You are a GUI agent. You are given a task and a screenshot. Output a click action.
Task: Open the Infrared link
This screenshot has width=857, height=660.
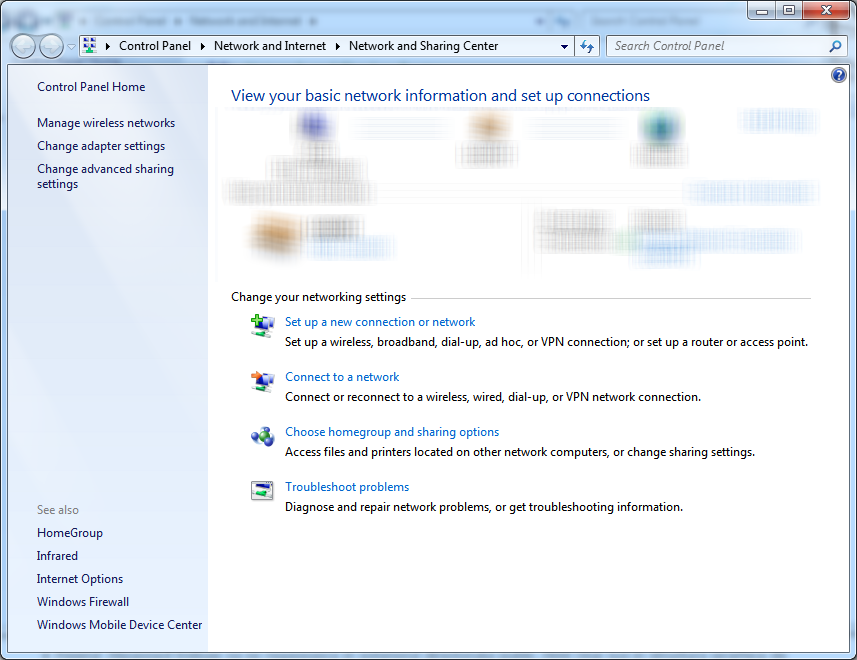tap(57, 556)
